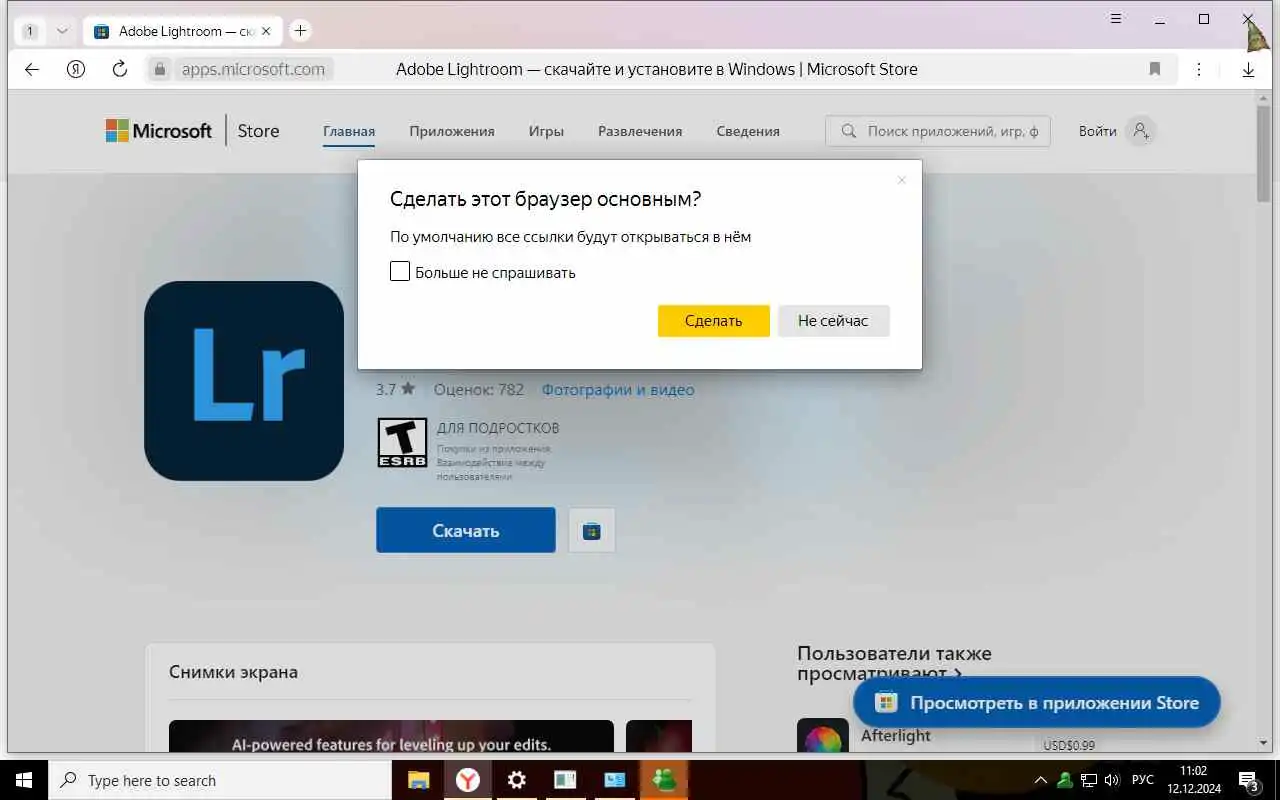Reload the page with the refresh icon
Viewport: 1280px width, 800px height.
pos(120,69)
